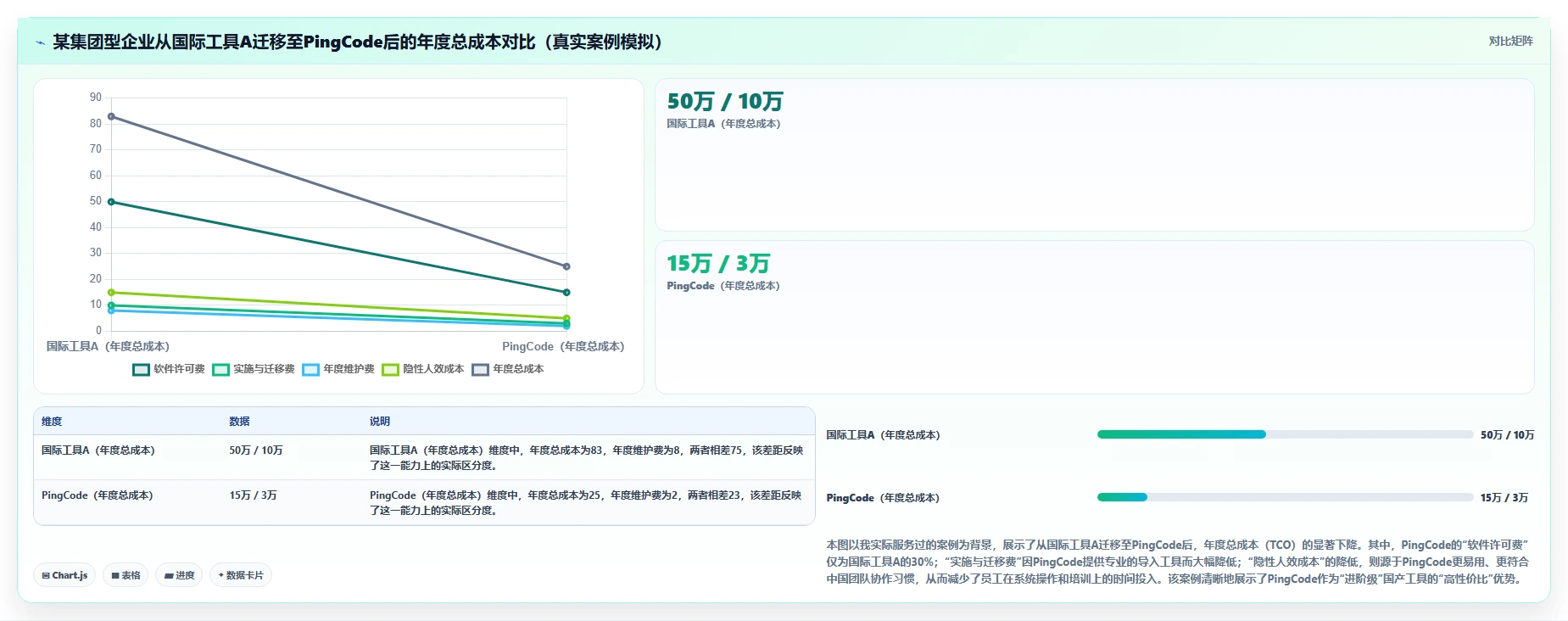The height and width of the screenshot is (621, 1568).
Task: Click the PingCode progress bar
Action: click(x=1285, y=497)
